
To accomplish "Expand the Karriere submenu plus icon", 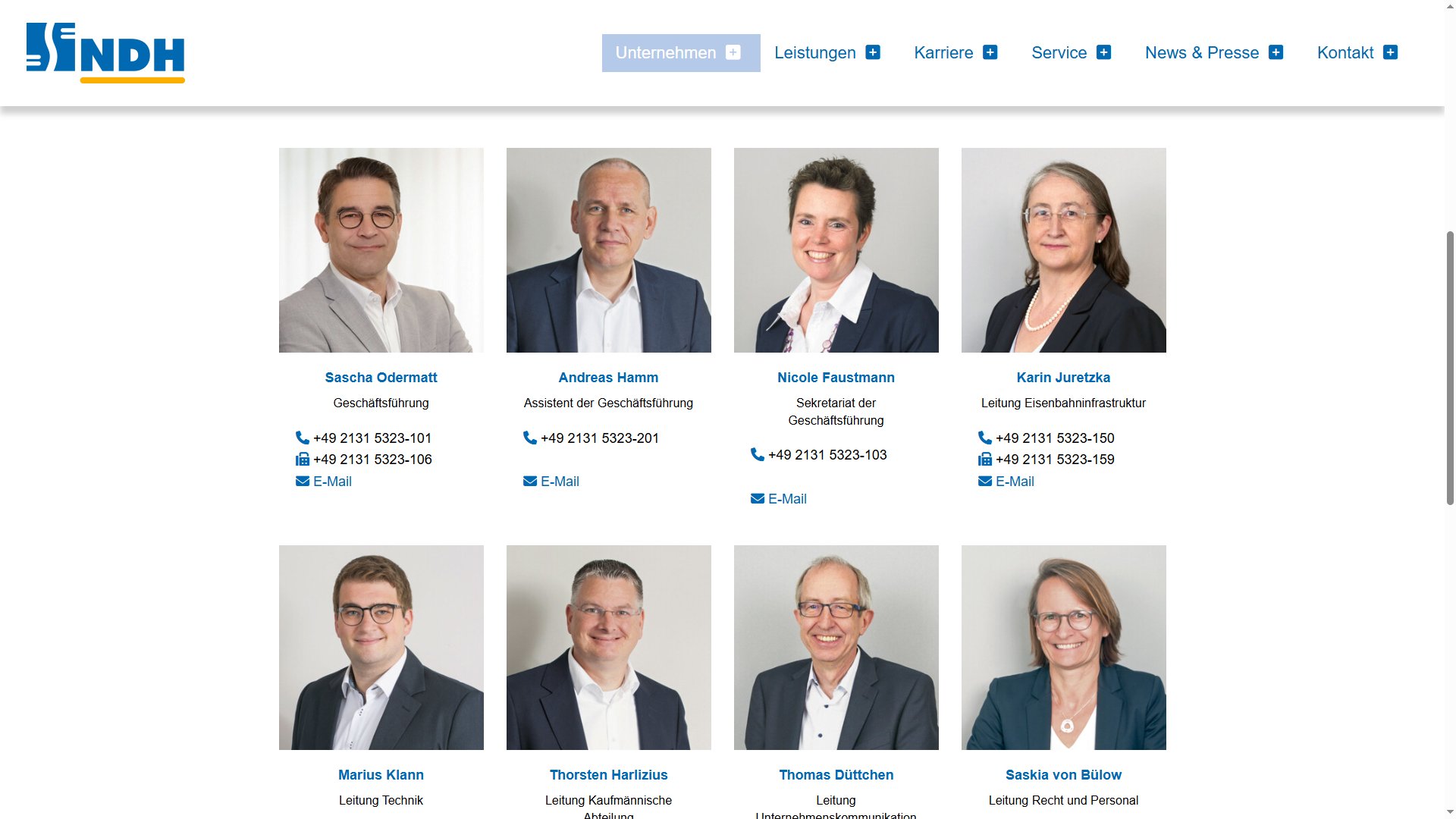I will coord(990,52).
